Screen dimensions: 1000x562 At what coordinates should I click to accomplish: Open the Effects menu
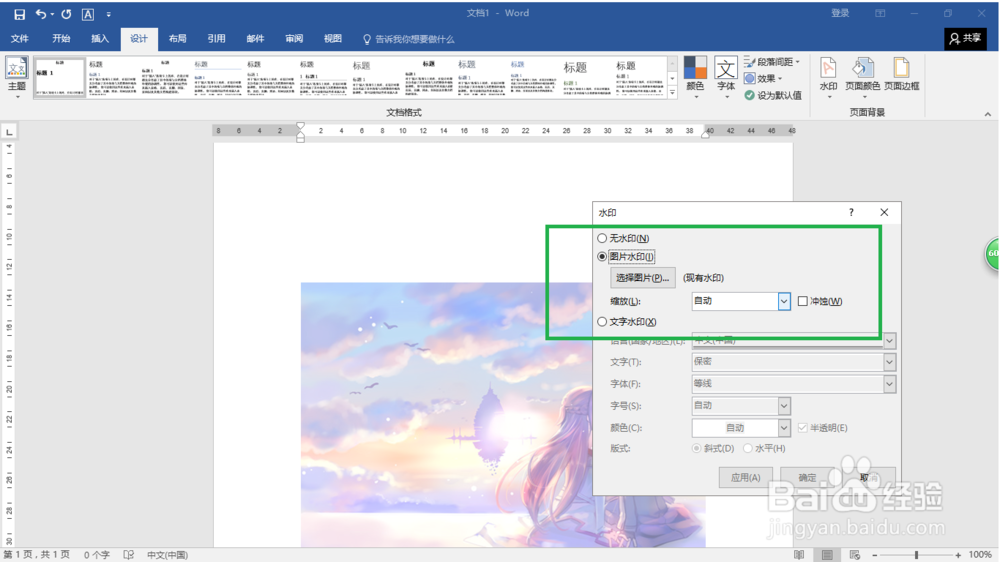click(x=763, y=78)
